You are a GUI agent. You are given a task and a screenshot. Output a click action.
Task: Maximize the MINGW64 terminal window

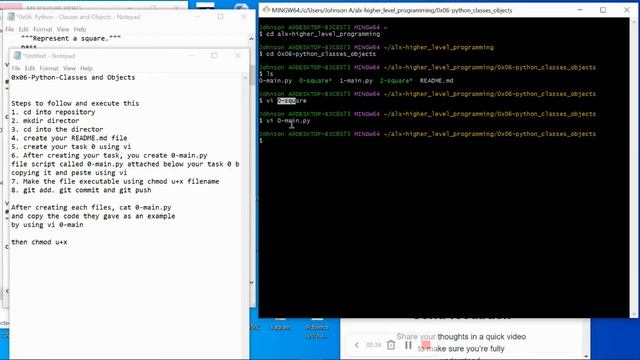[603, 10]
